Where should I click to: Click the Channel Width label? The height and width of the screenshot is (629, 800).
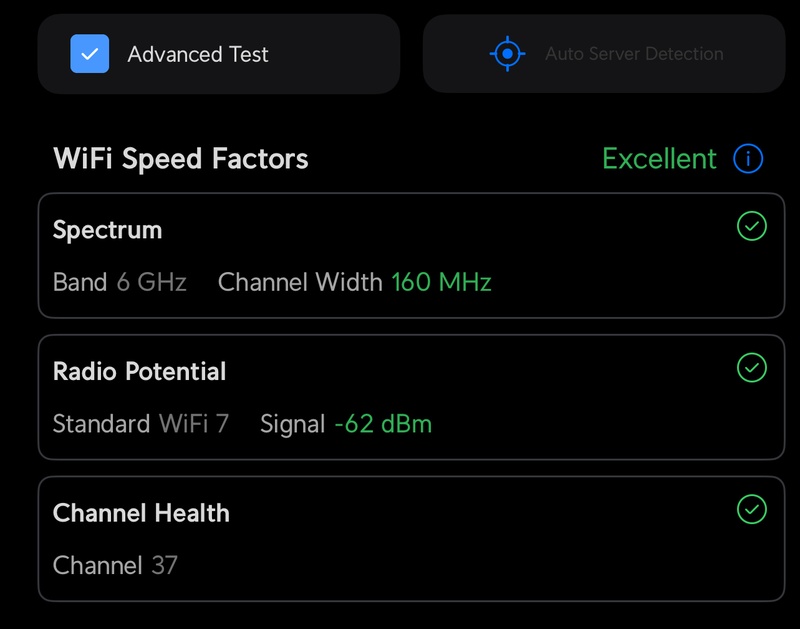pos(300,282)
